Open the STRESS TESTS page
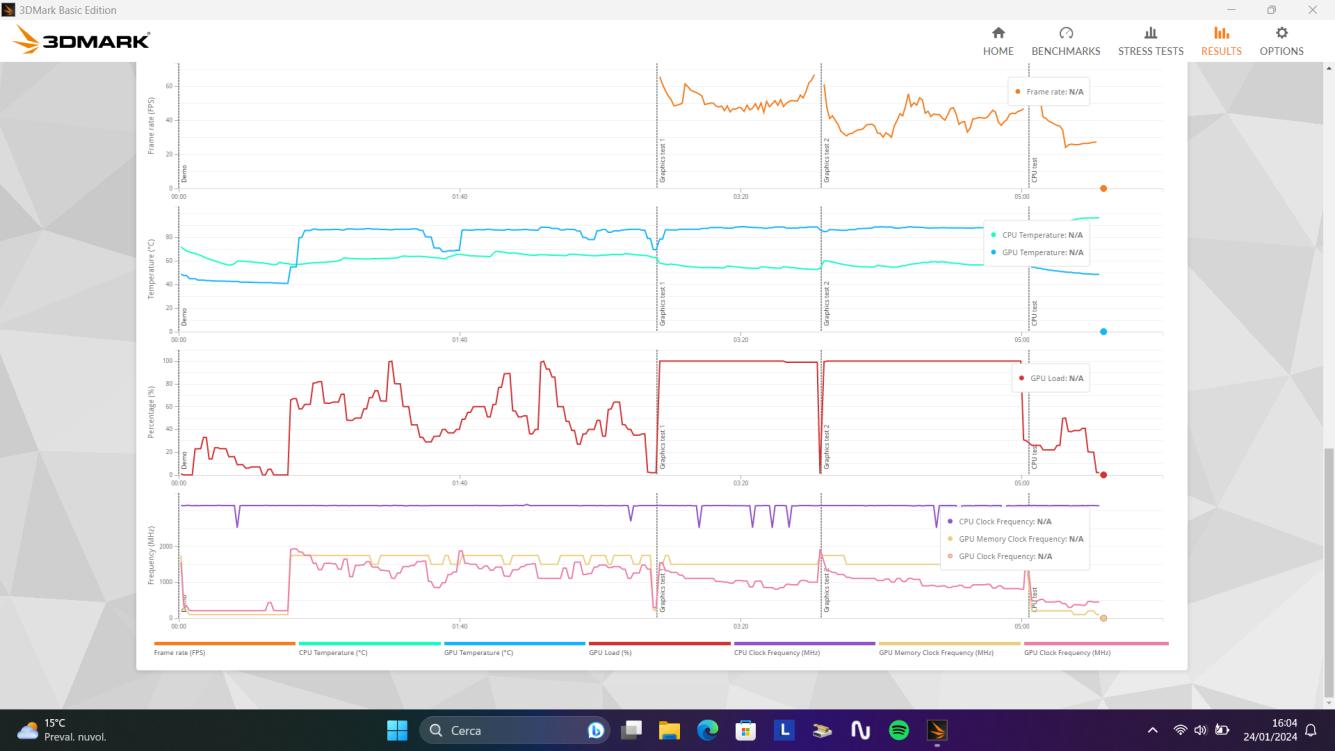 1150,41
